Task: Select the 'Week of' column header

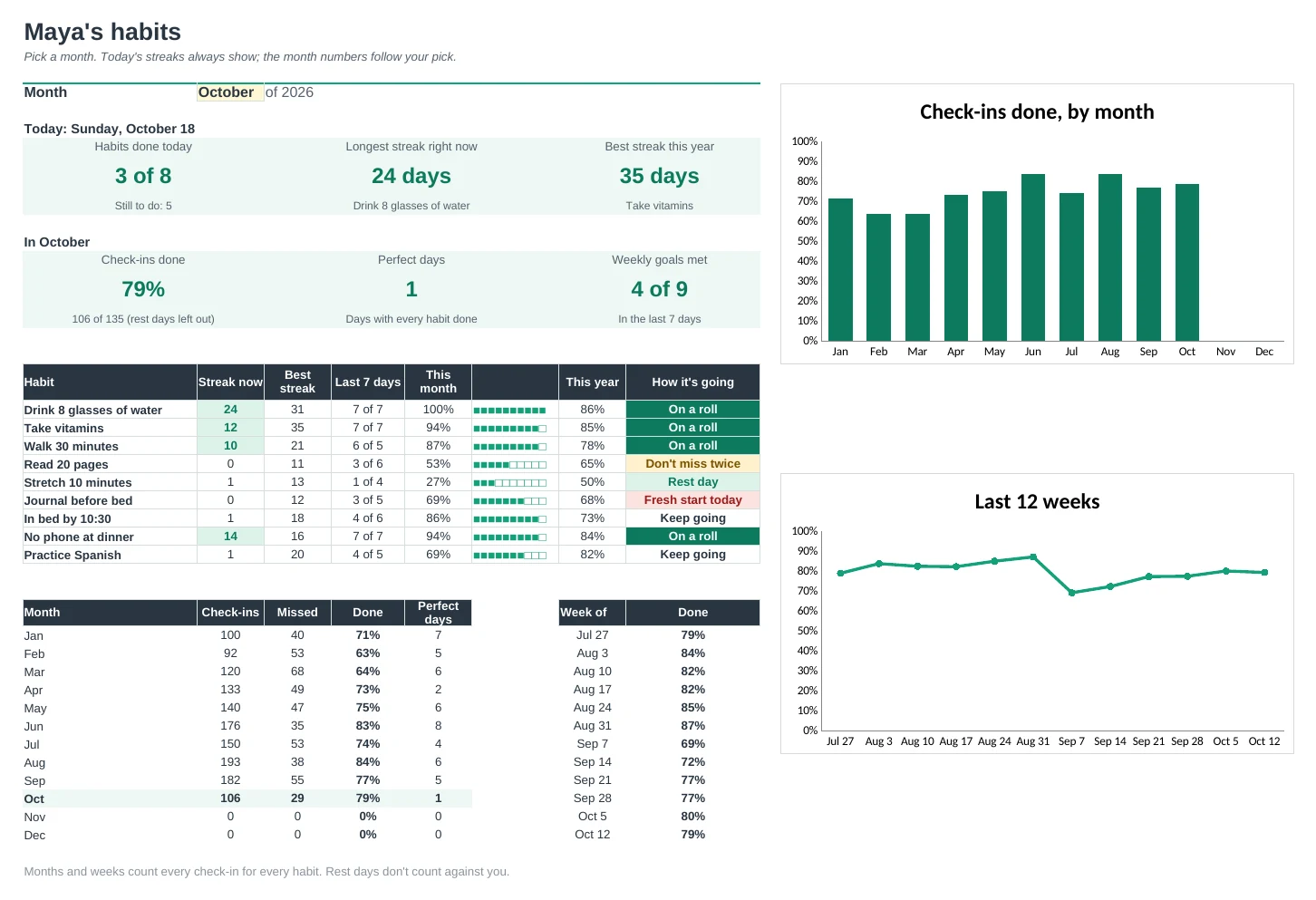Action: (x=592, y=613)
